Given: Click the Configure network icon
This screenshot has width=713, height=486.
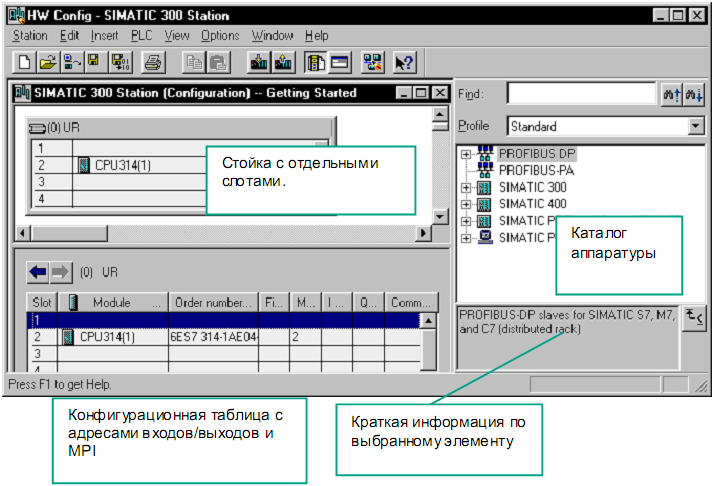Looking at the screenshot, I should [x=372, y=62].
